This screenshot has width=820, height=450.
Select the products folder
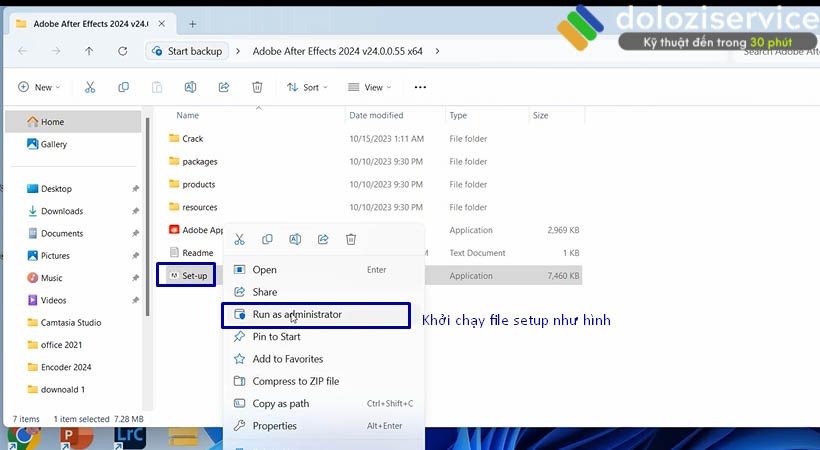point(192,185)
